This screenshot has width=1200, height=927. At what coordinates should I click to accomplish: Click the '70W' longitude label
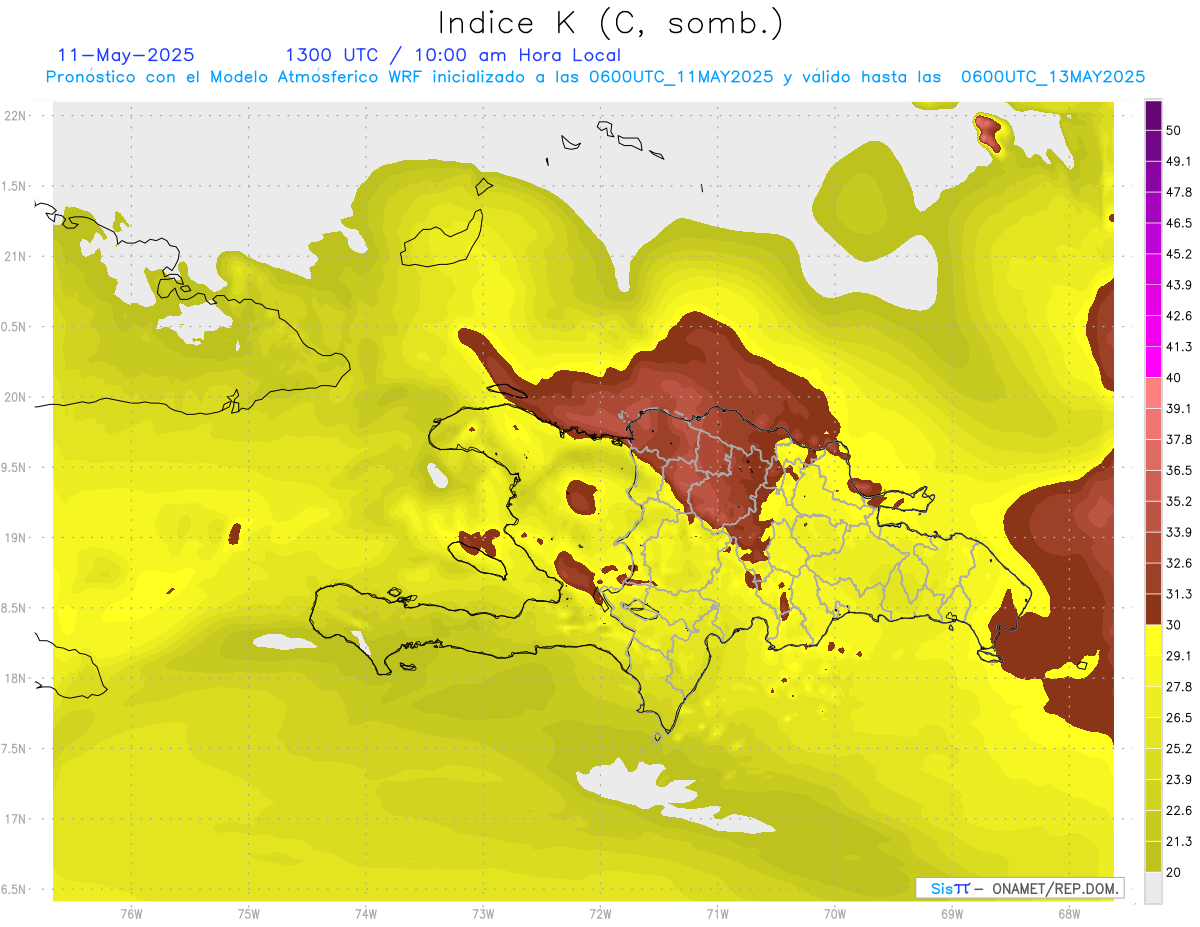[x=835, y=914]
